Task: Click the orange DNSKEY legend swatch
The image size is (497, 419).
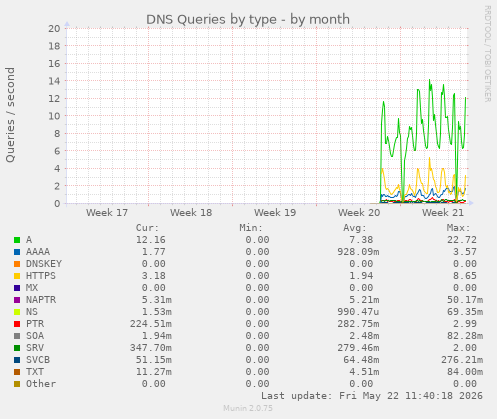Action: coord(17,264)
